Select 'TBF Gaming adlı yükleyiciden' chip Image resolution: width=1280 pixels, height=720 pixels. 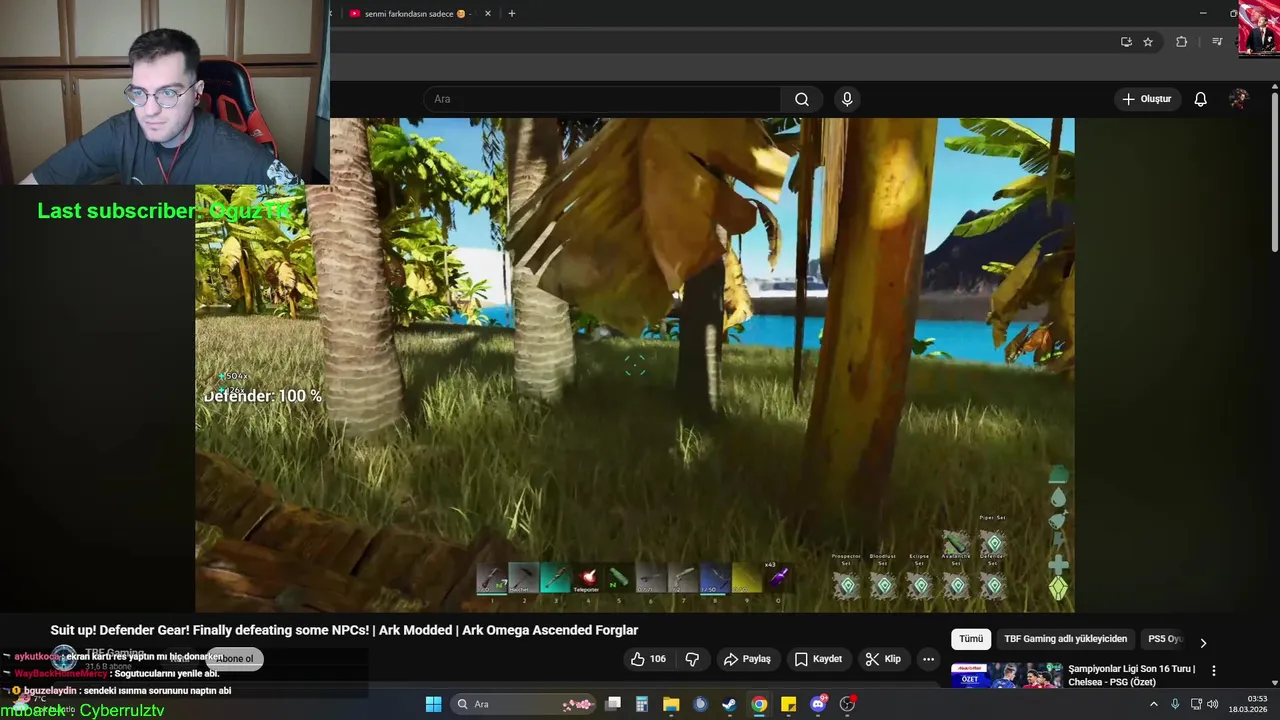click(1065, 639)
